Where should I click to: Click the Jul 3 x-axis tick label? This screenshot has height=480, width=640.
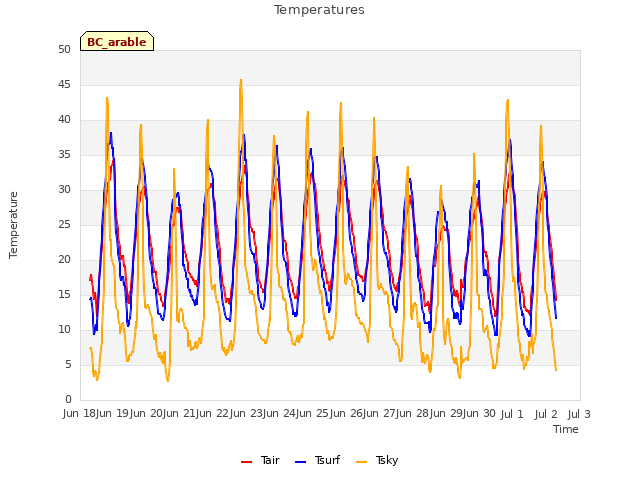[x=579, y=414]
